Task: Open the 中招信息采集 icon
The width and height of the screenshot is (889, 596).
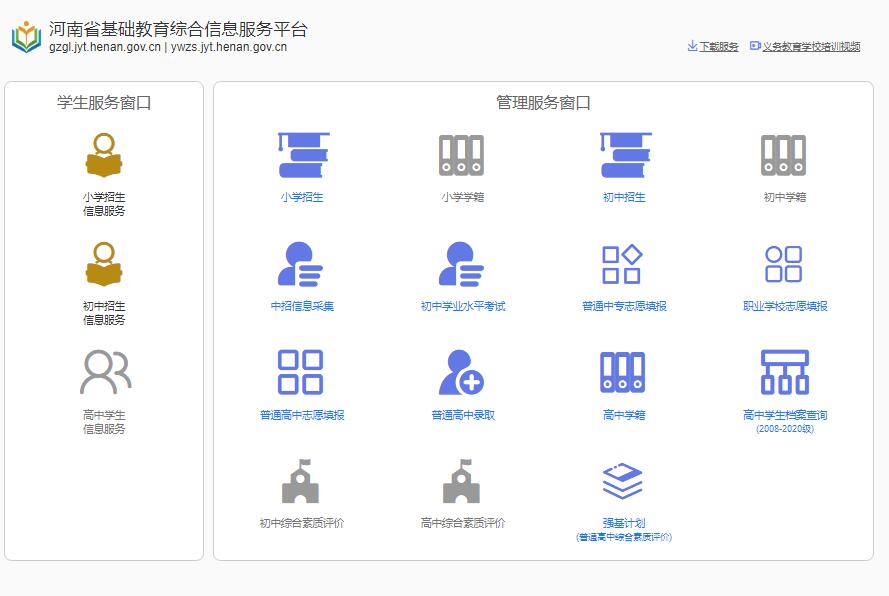Action: [x=302, y=265]
